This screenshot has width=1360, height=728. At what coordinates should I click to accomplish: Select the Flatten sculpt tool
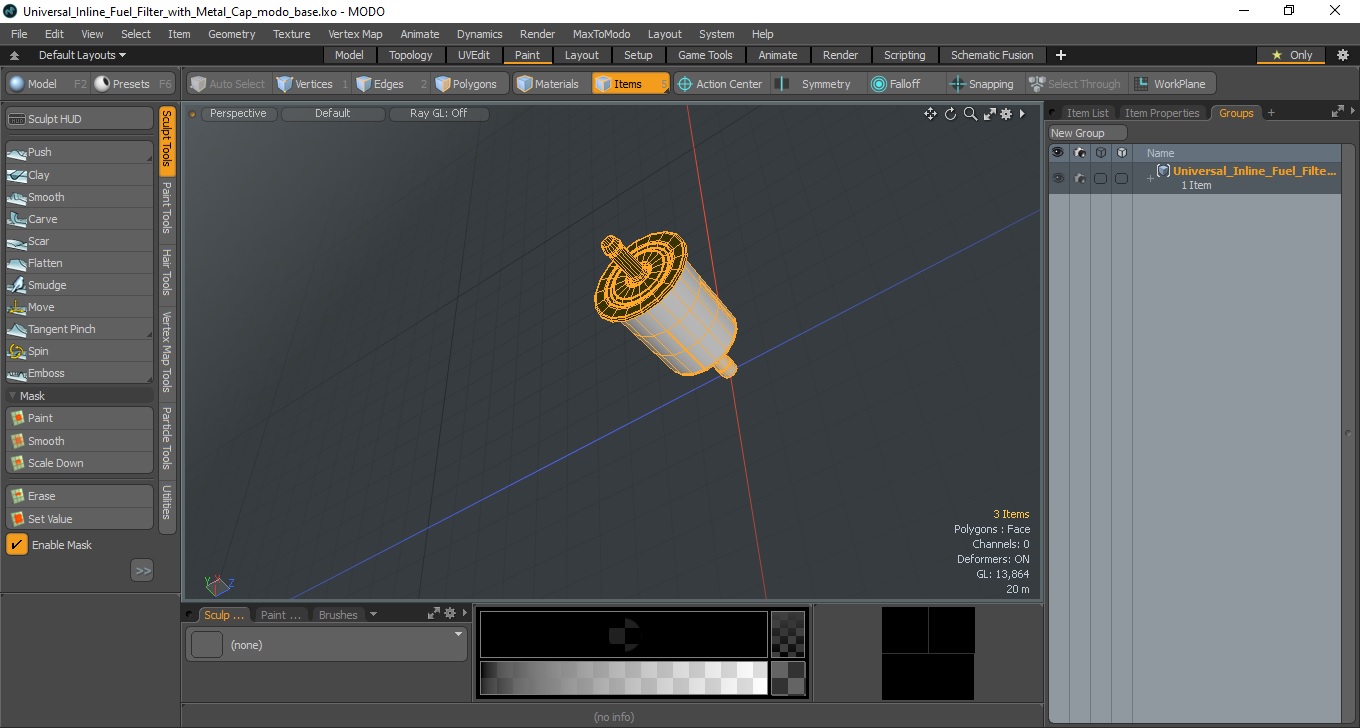(x=79, y=263)
